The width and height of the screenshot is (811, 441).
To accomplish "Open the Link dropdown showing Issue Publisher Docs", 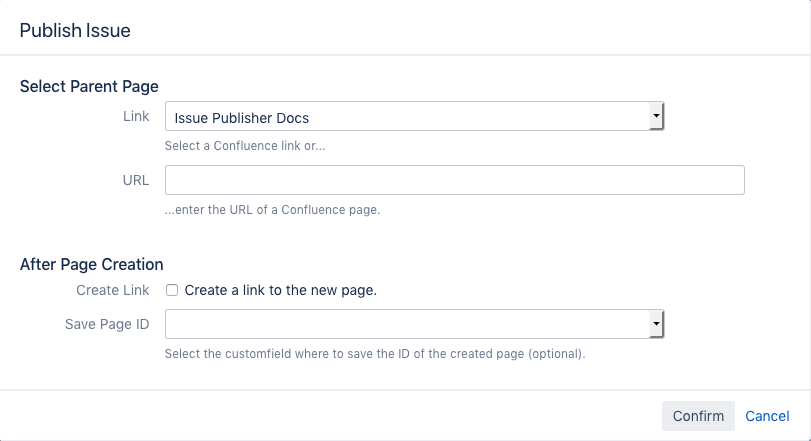I will coord(408,117).
